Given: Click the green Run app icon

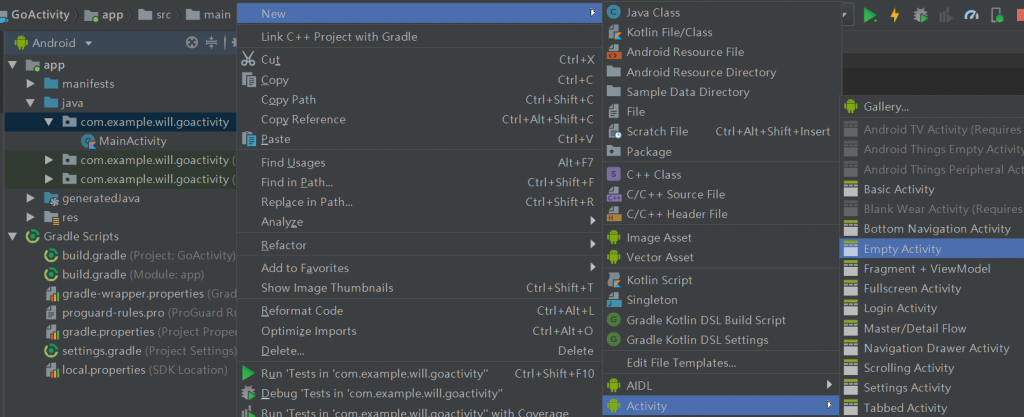Looking at the screenshot, I should [x=870, y=16].
